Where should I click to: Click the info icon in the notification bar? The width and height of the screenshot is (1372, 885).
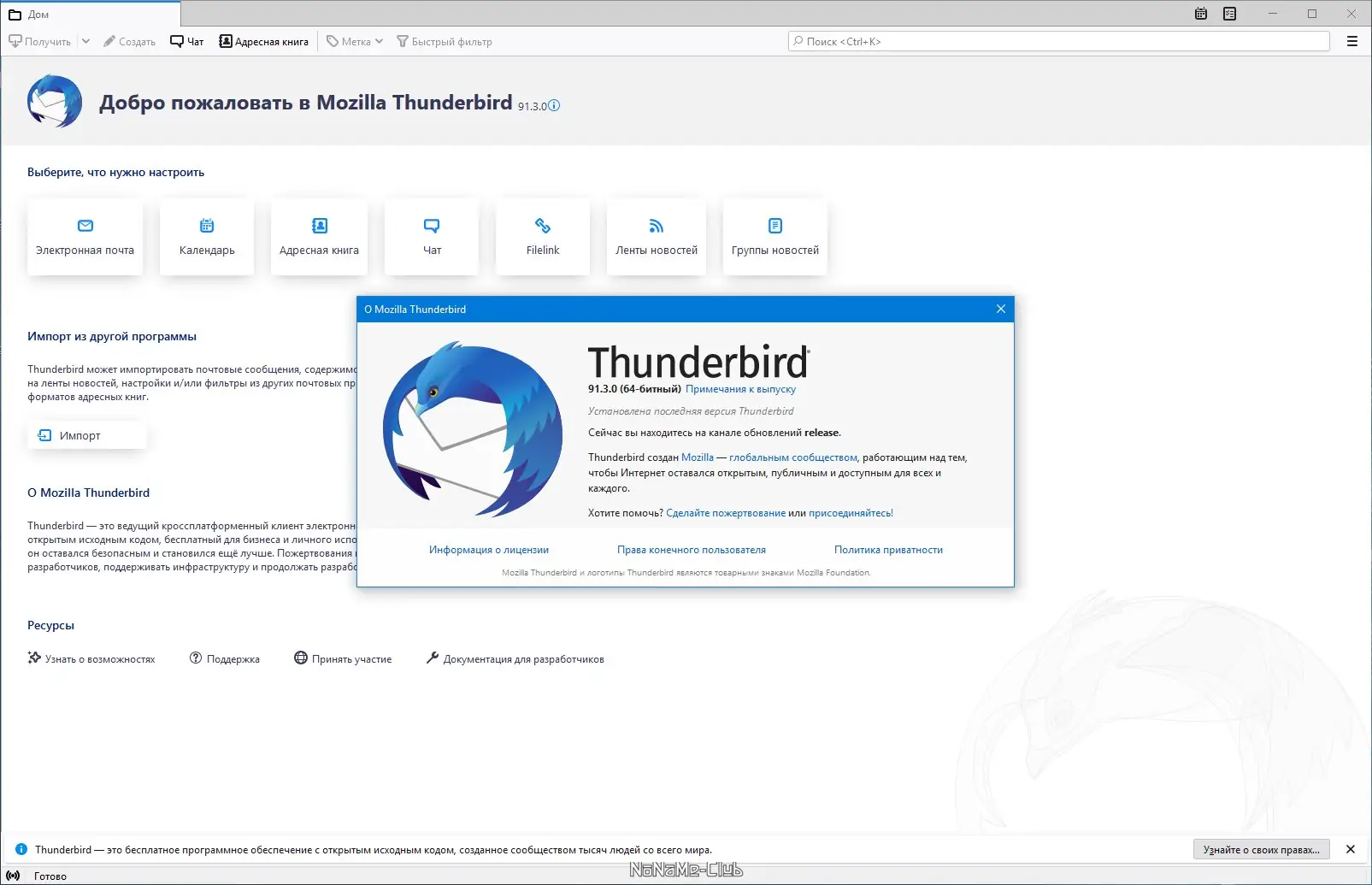[x=21, y=849]
